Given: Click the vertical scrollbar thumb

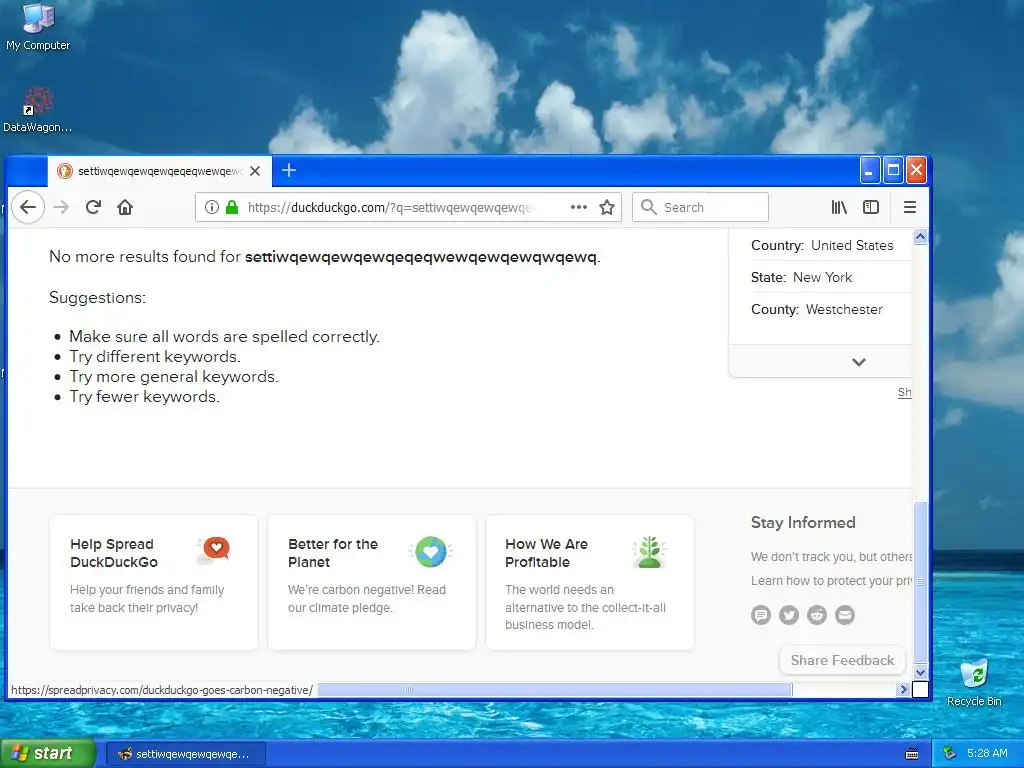Looking at the screenshot, I should (x=920, y=581).
